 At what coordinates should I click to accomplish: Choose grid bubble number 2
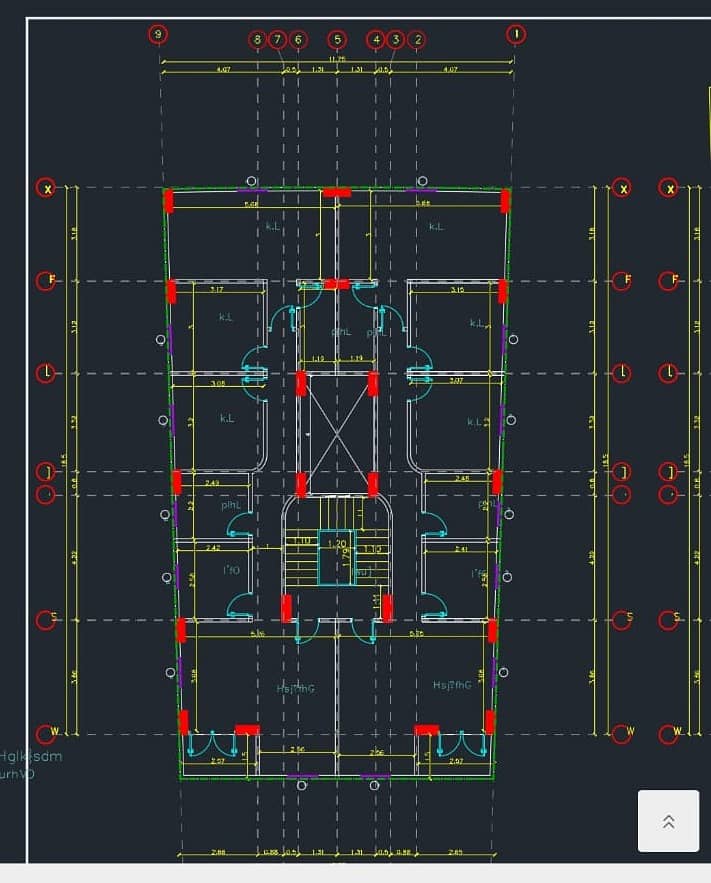pos(417,39)
